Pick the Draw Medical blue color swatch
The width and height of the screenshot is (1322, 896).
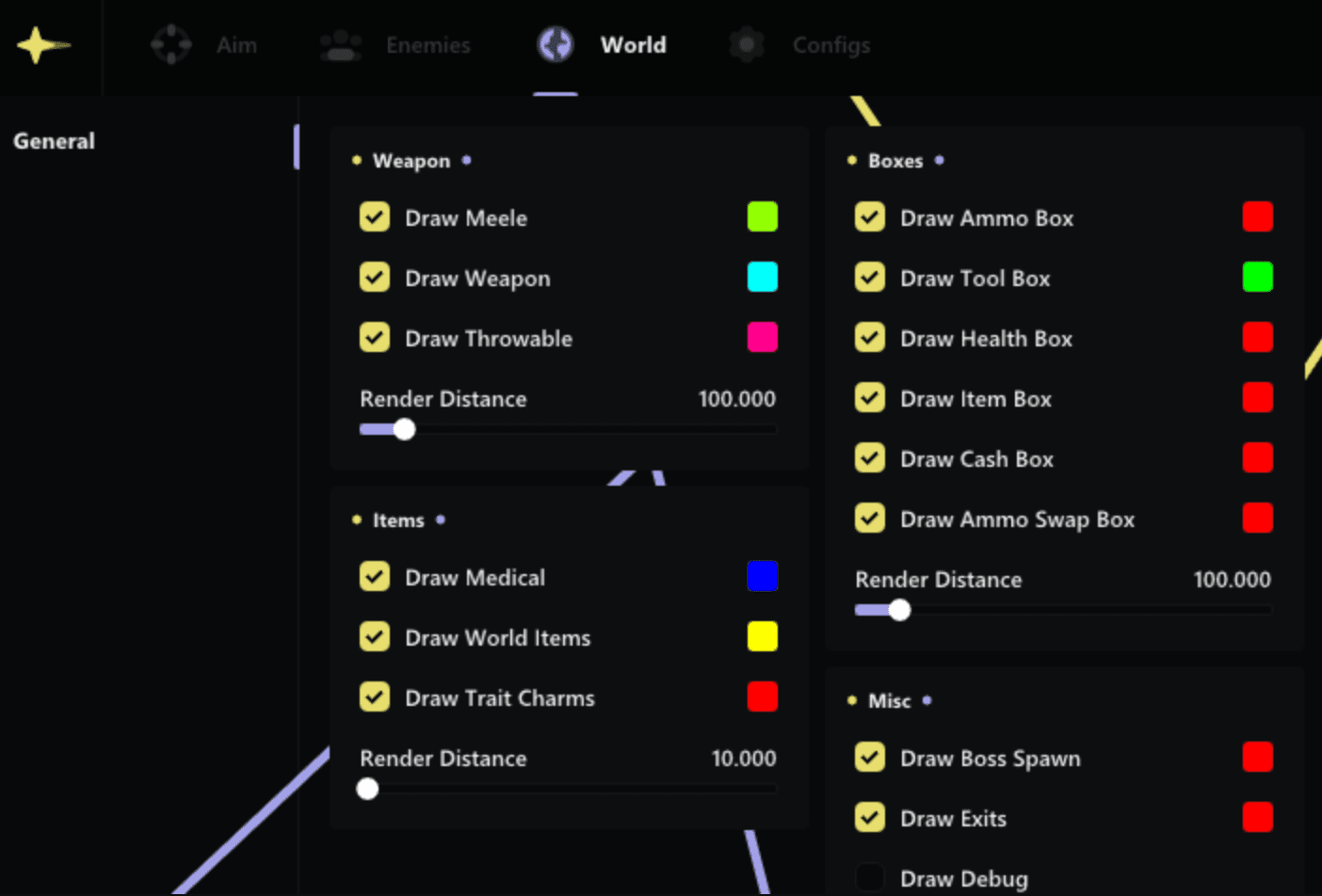[762, 576]
